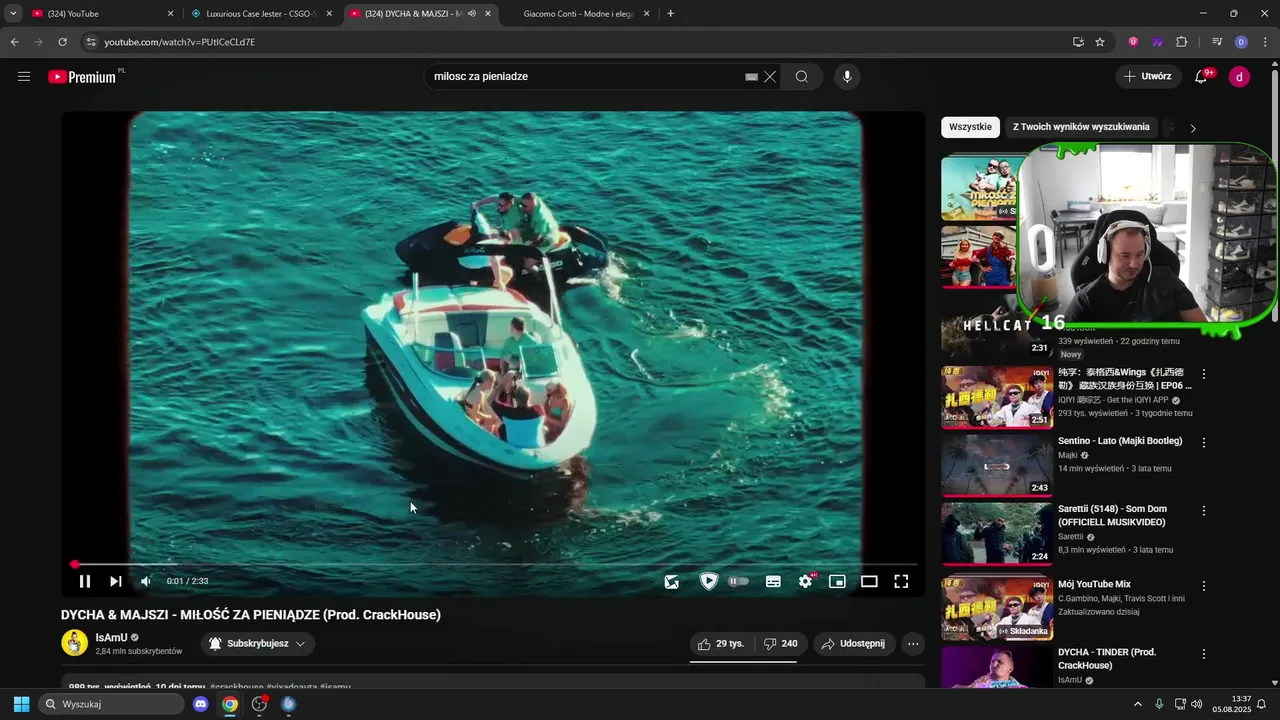
Task: Start voice search with the microphone
Action: pyautogui.click(x=847, y=77)
